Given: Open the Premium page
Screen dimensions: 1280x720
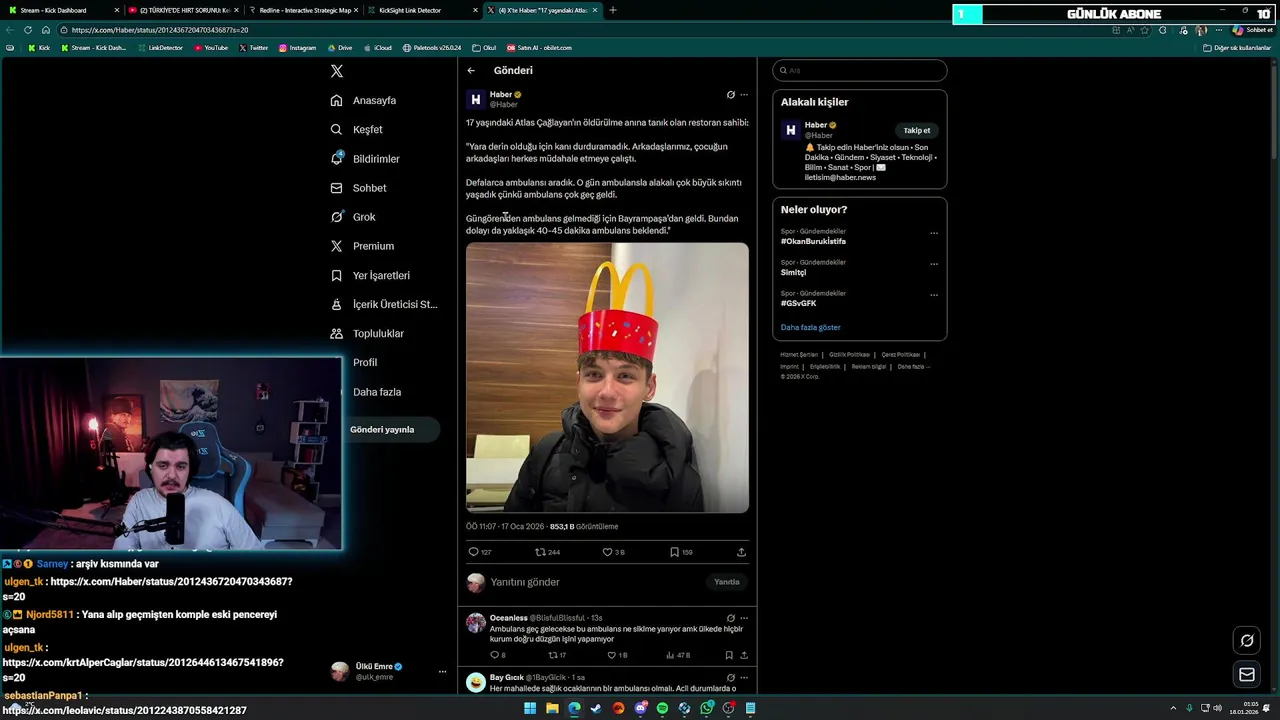Looking at the screenshot, I should (x=362, y=246).
